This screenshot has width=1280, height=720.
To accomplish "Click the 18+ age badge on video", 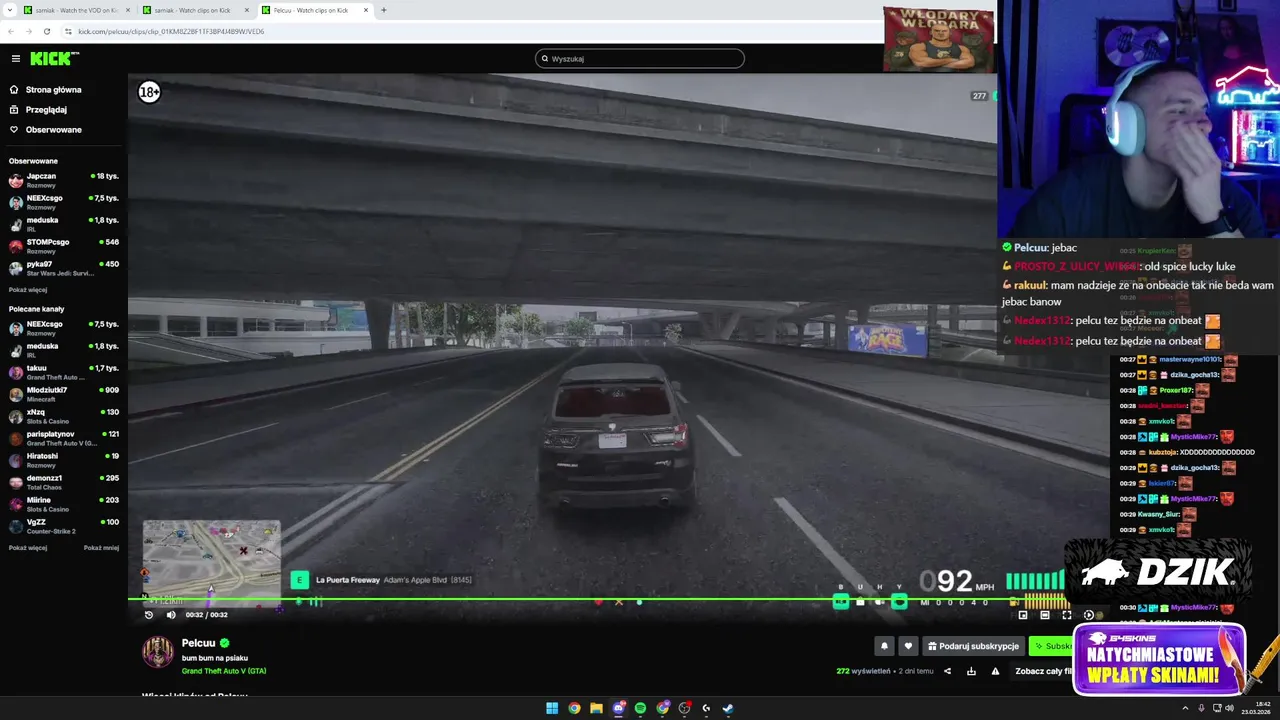I will (x=149, y=92).
